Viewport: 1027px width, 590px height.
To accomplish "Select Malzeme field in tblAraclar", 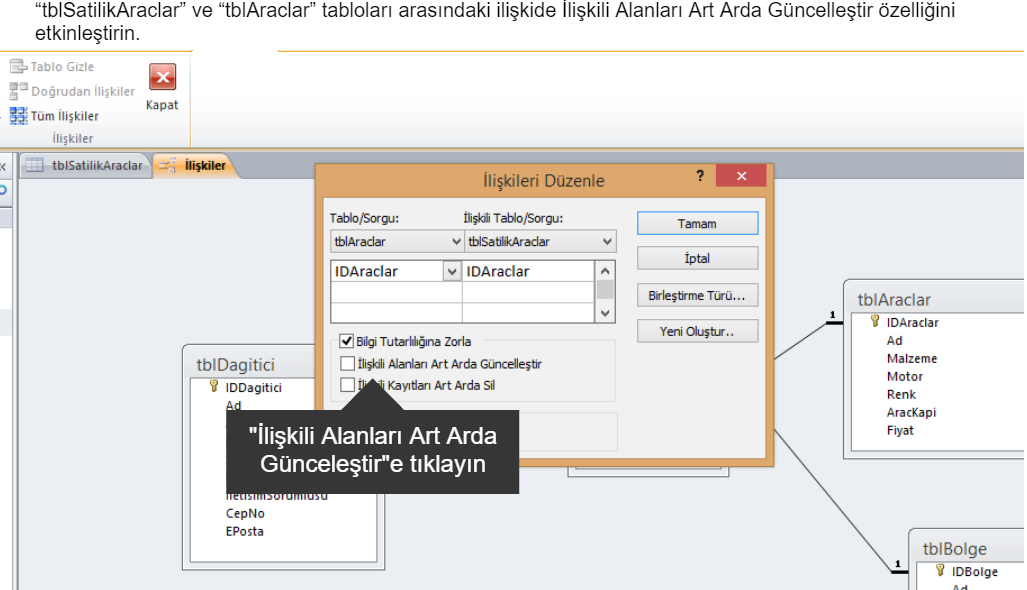I will [912, 358].
